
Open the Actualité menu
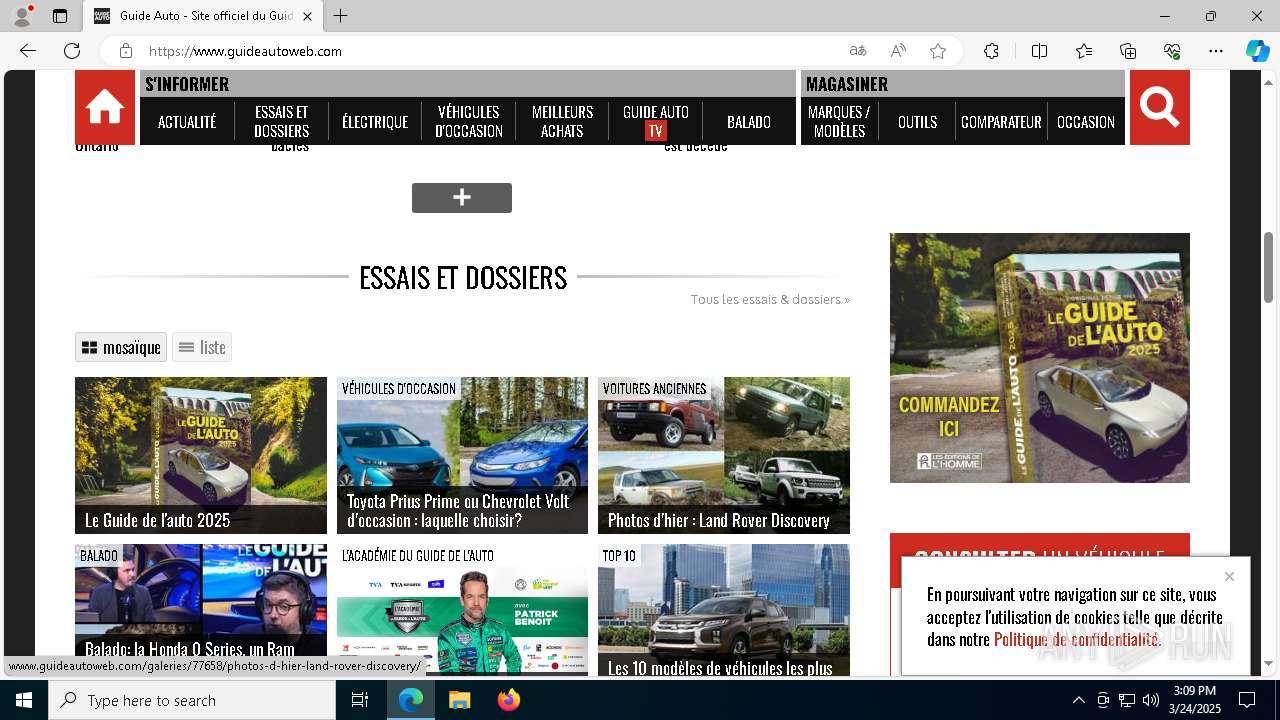(187, 122)
